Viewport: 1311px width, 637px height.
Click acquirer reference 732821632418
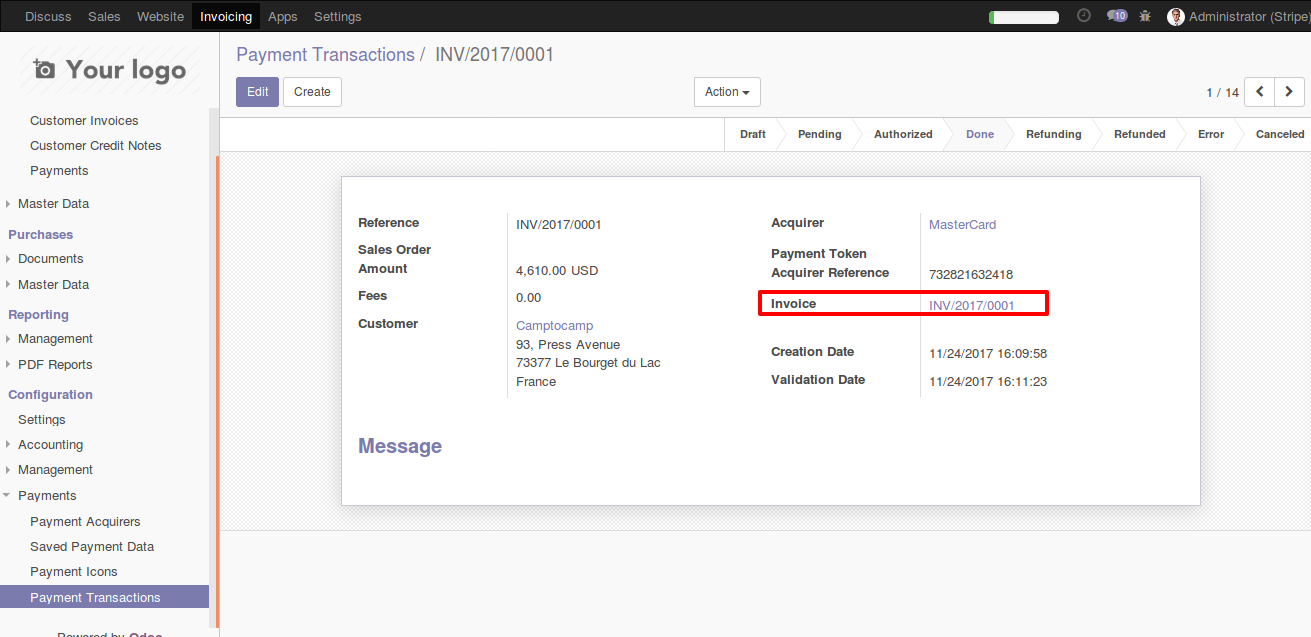971,275
